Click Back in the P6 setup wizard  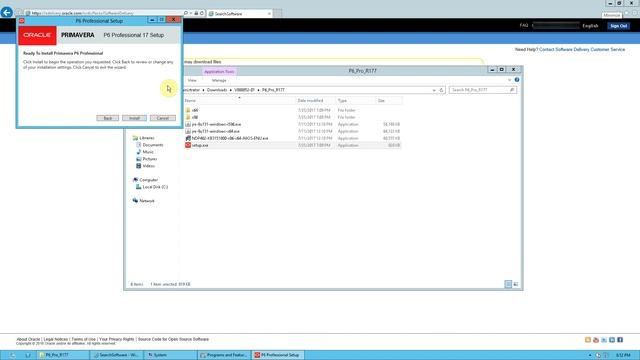click(x=108, y=118)
